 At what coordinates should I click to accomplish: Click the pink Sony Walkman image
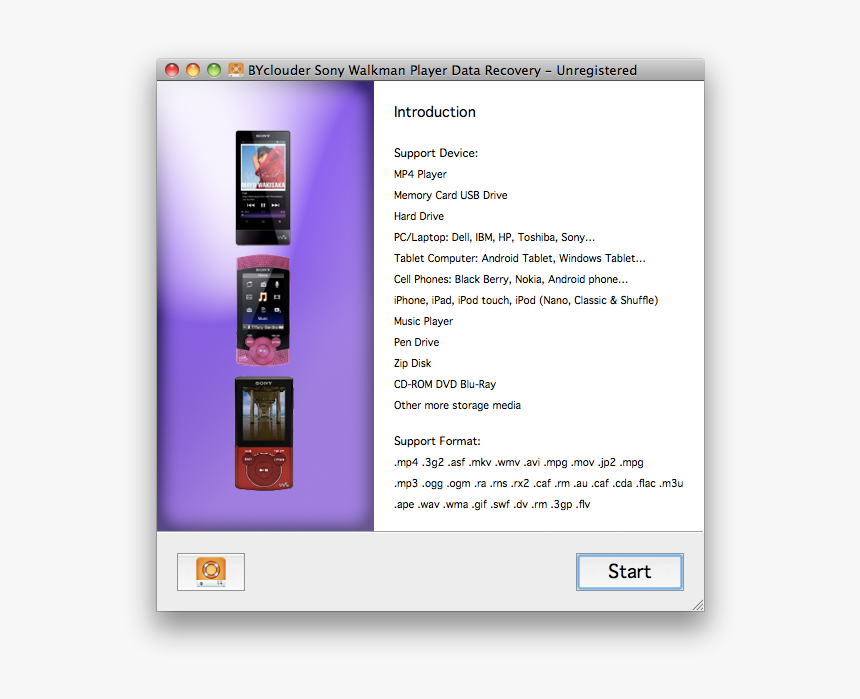263,311
